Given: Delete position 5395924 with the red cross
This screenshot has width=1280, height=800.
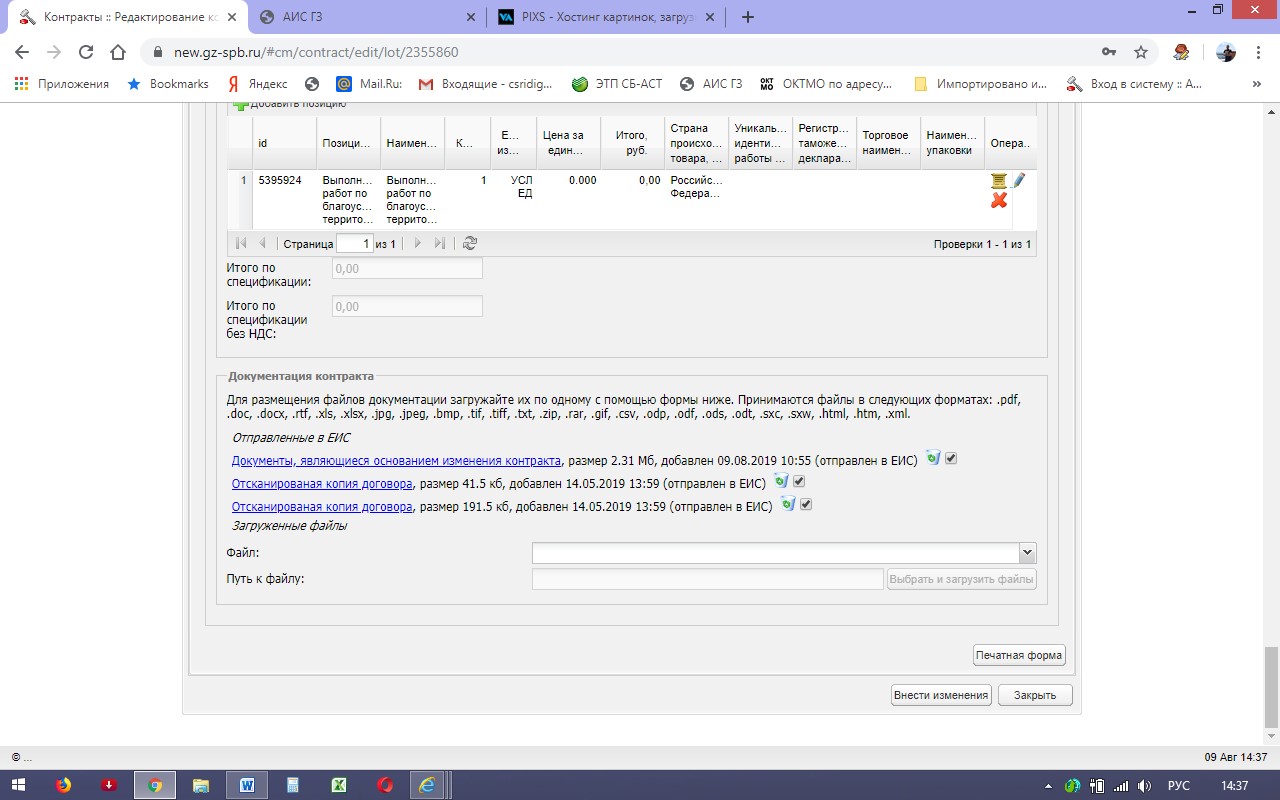Looking at the screenshot, I should [998, 200].
